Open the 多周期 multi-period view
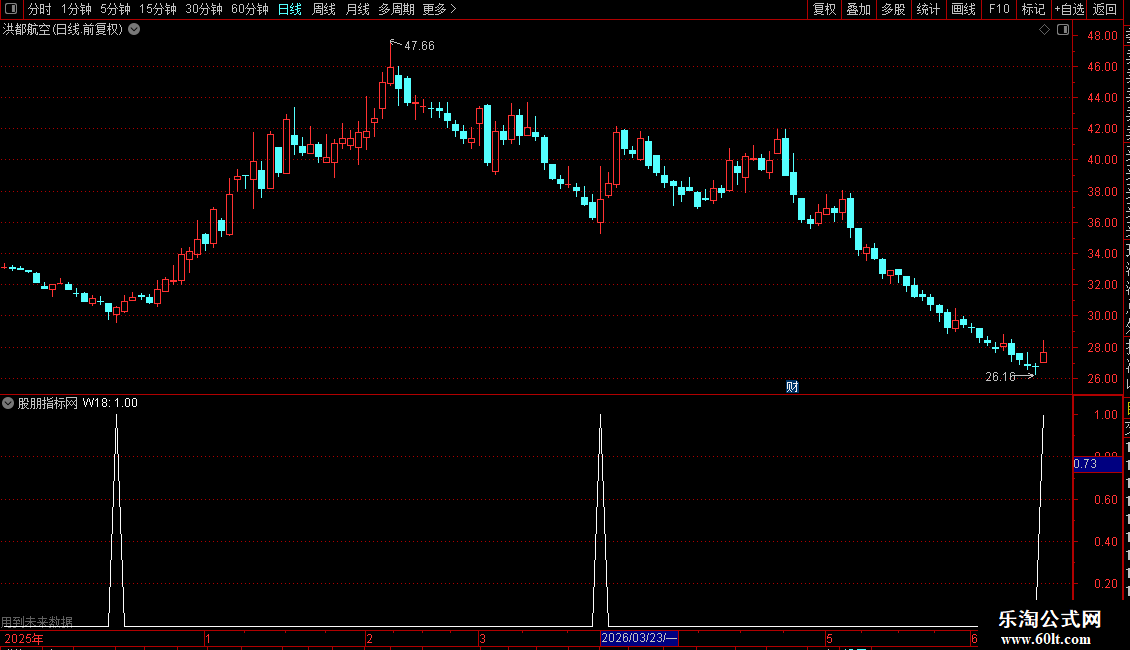The width and height of the screenshot is (1130, 650). 396,9
